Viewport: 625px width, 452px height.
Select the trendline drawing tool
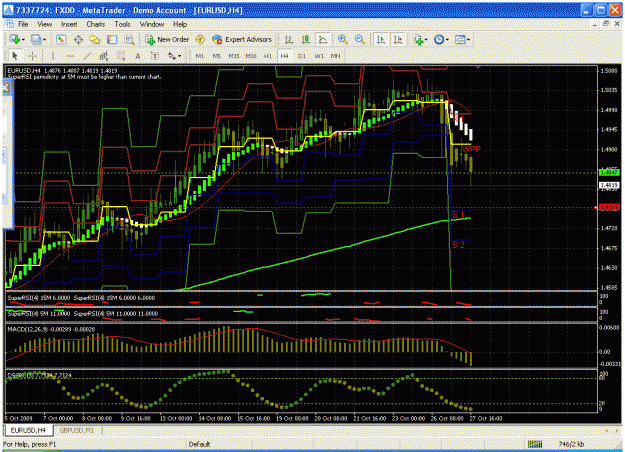click(x=87, y=56)
